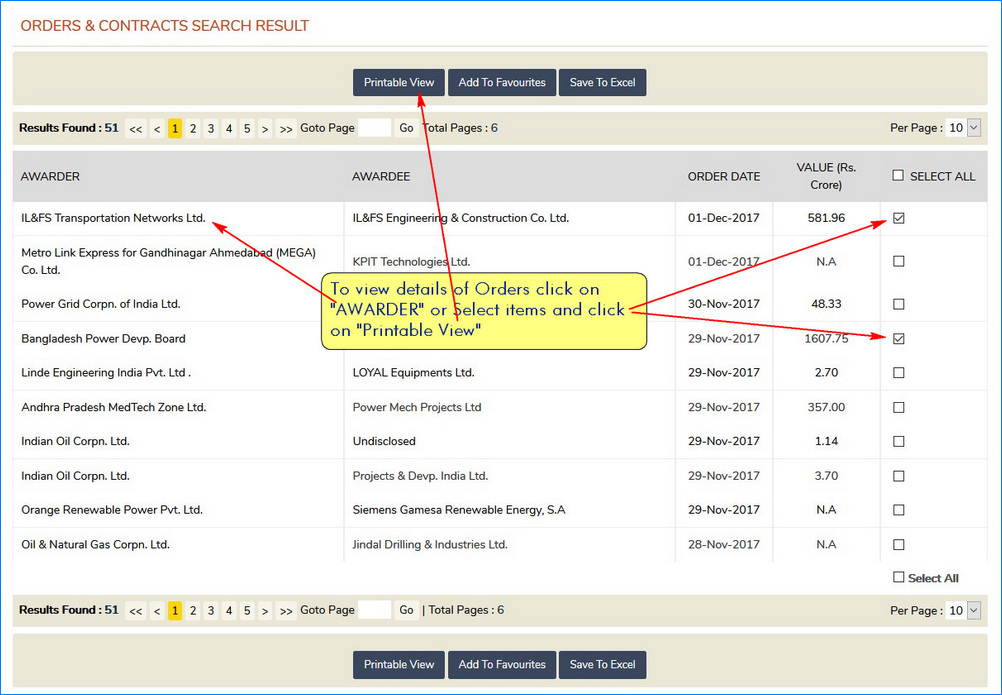Image resolution: width=1002 pixels, height=695 pixels.
Task: Click top next page > arrow
Action: pos(265,129)
